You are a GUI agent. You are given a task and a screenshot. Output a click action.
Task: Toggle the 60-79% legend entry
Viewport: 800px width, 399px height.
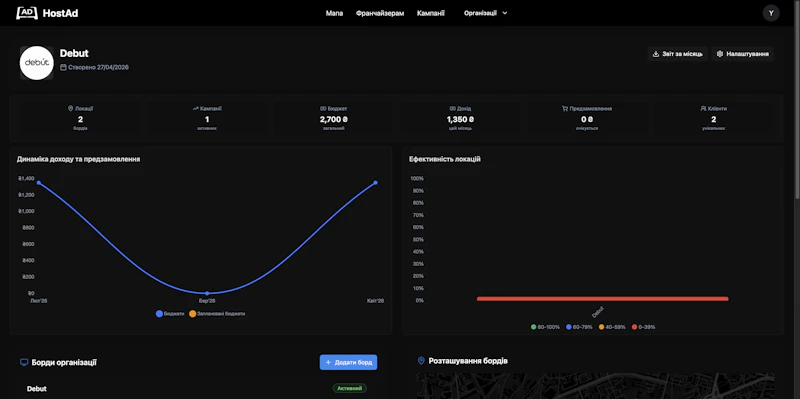click(579, 327)
